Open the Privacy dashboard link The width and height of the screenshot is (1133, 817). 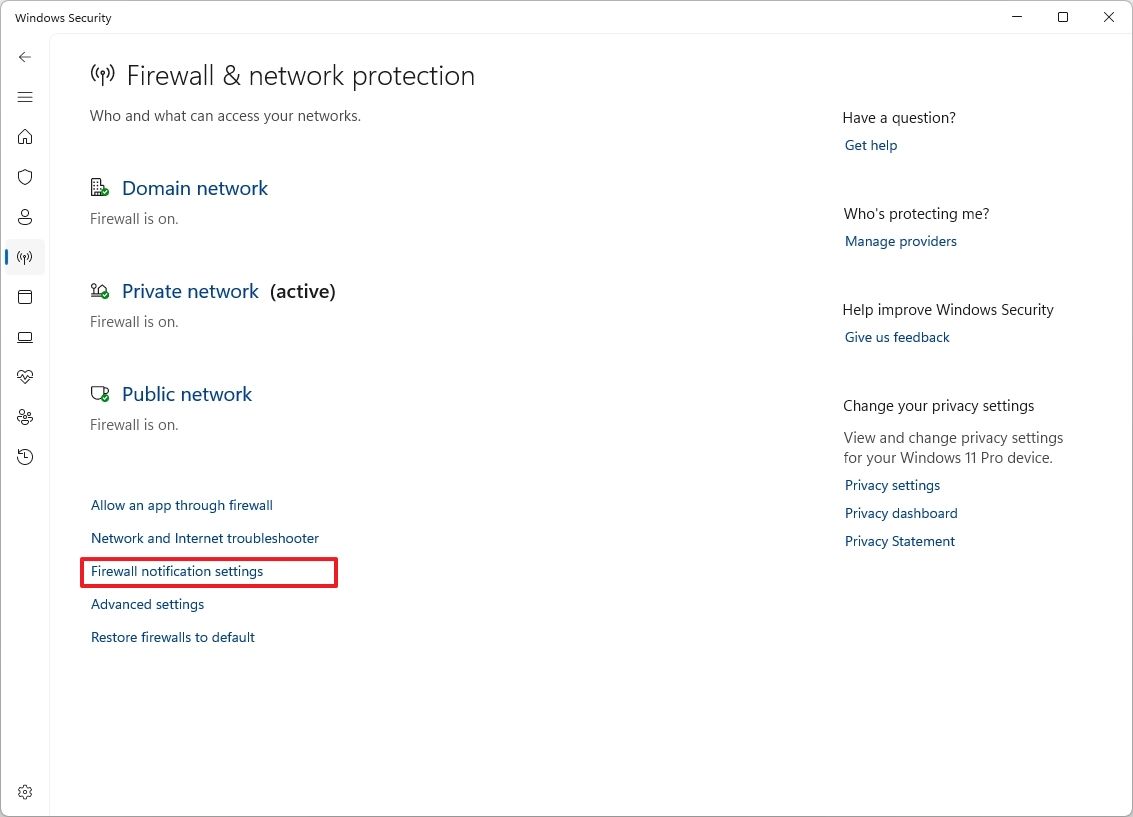coord(900,513)
